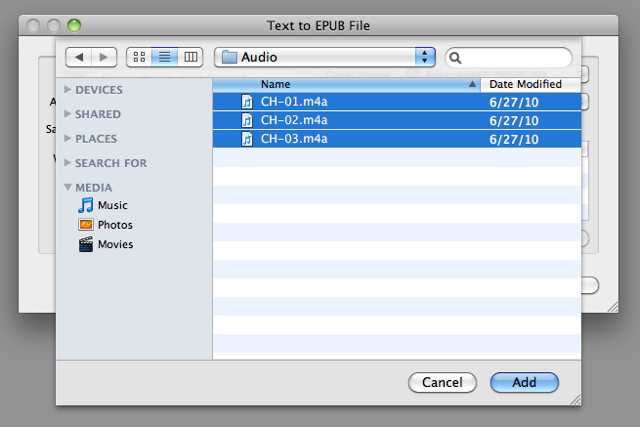This screenshot has height=427, width=640.
Task: Expand the PLACES sidebar section
Action: point(68,139)
